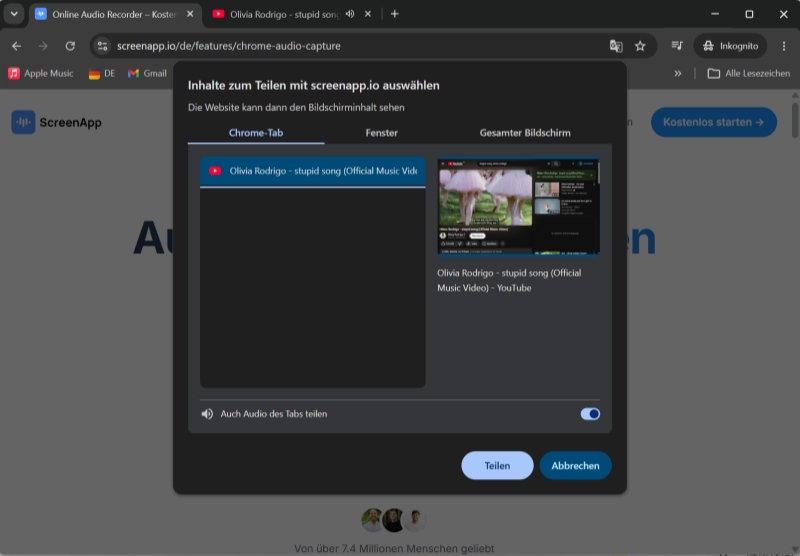Go back to the previous page

[16, 46]
